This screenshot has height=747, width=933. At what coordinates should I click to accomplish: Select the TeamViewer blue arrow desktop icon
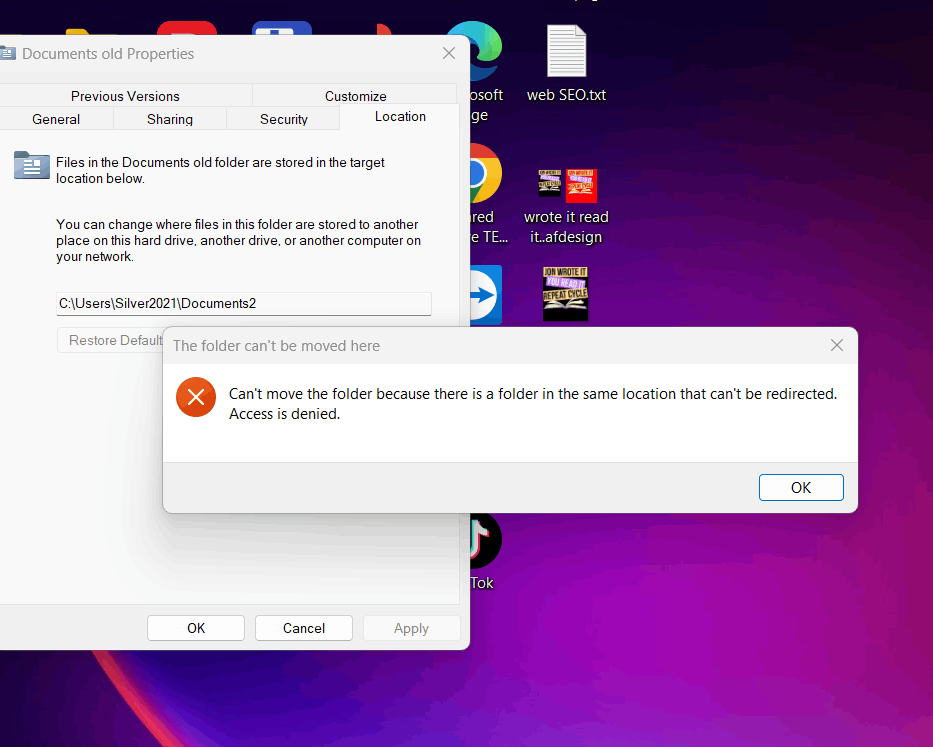[486, 295]
